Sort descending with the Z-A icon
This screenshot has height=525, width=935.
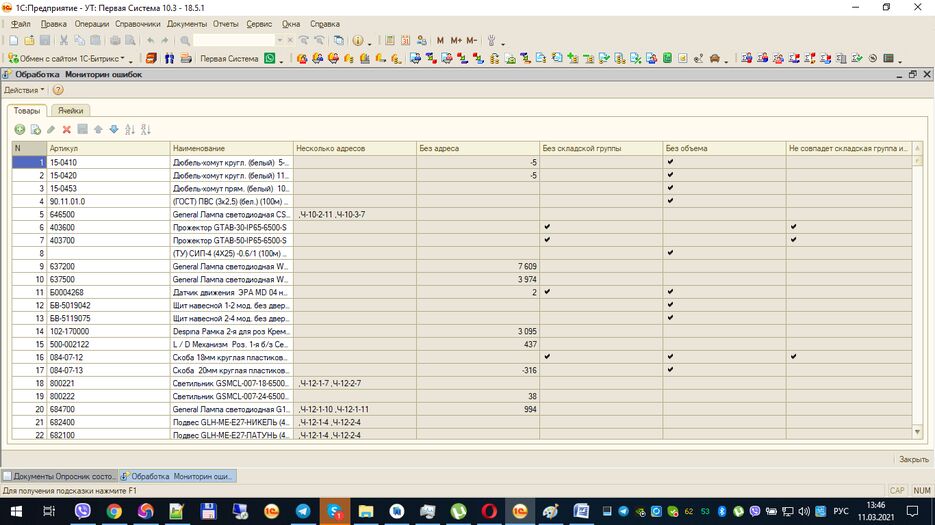(145, 129)
